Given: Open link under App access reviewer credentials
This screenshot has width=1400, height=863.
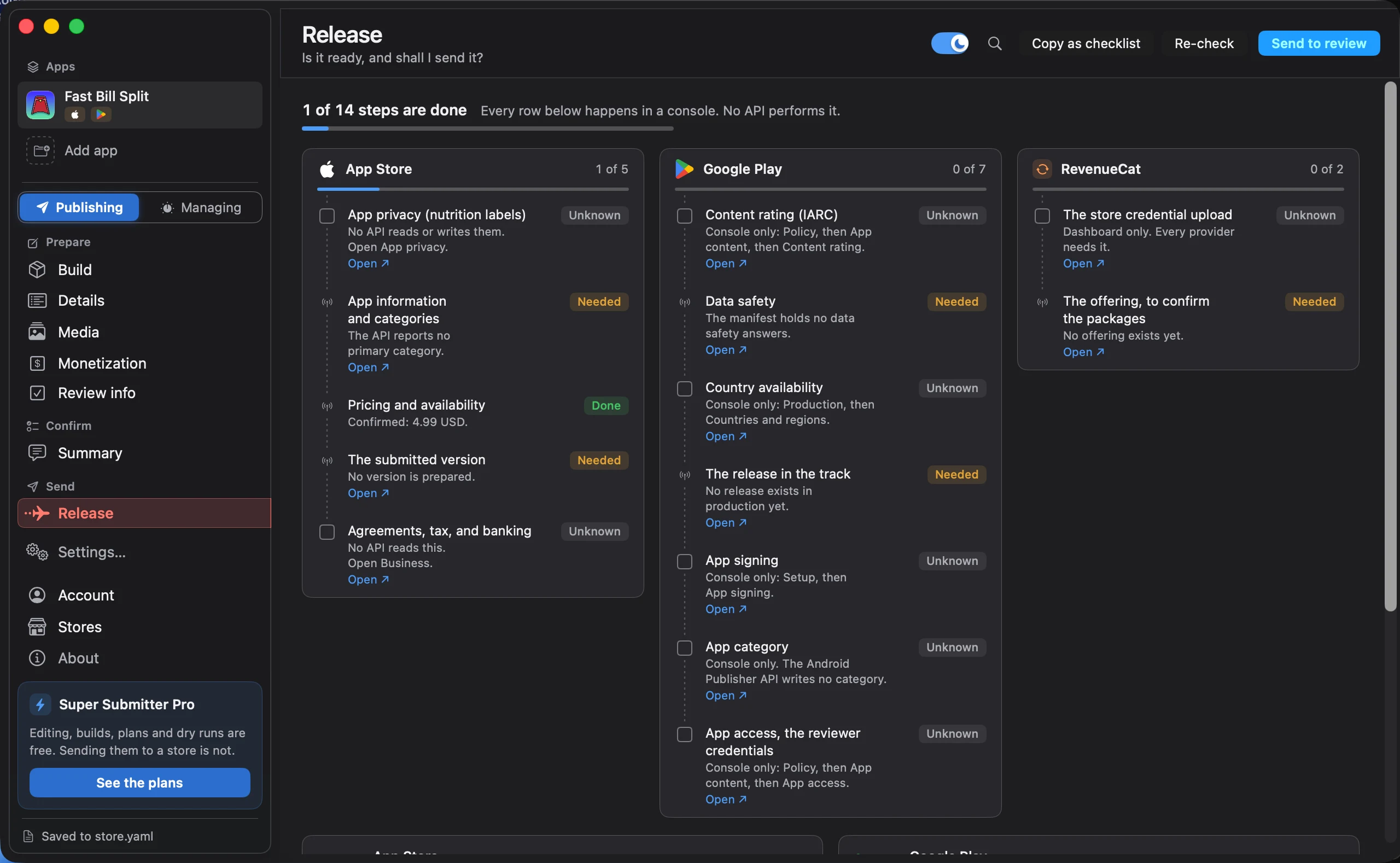Looking at the screenshot, I should 726,800.
